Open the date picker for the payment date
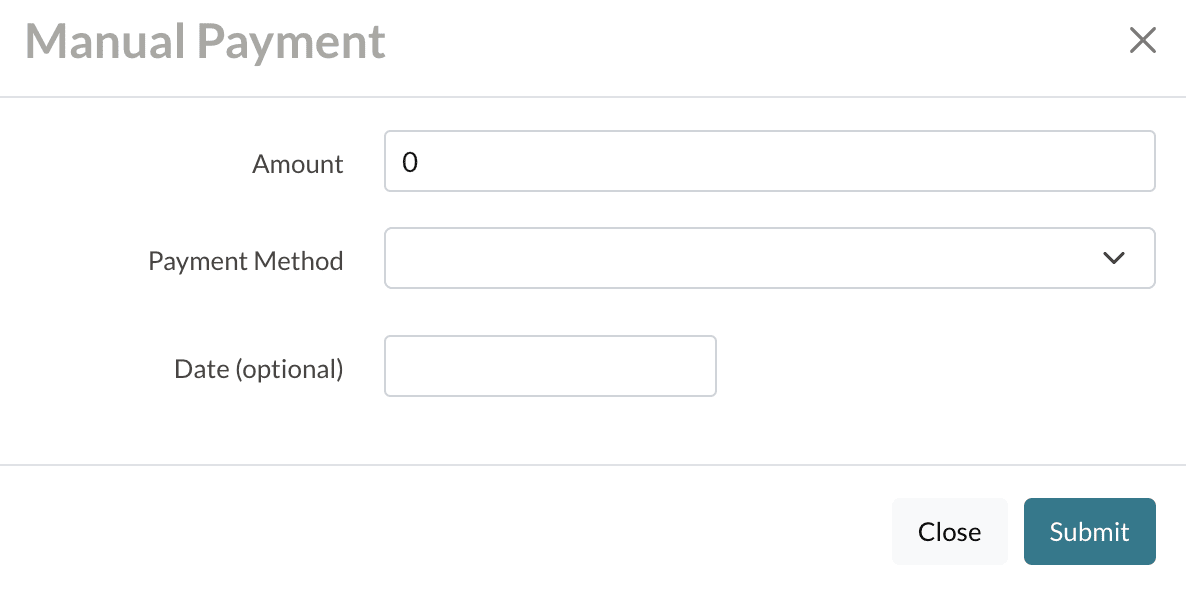The height and width of the screenshot is (592, 1186). click(x=550, y=366)
